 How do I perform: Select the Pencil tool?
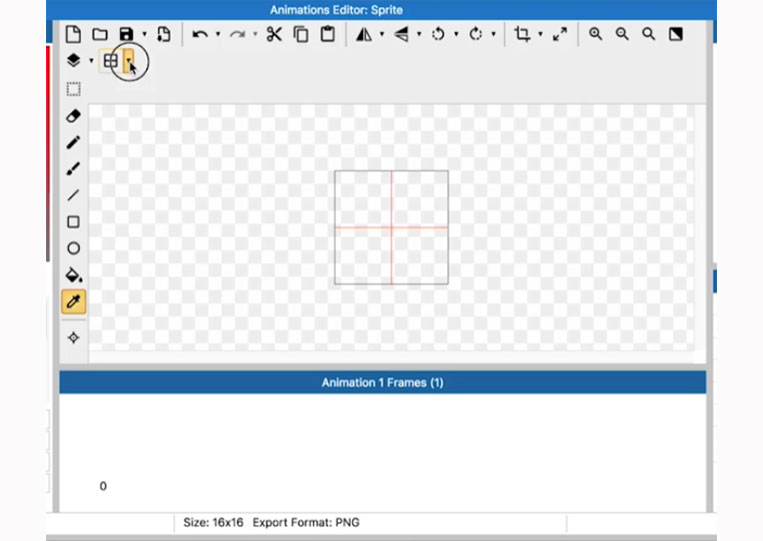(73, 143)
